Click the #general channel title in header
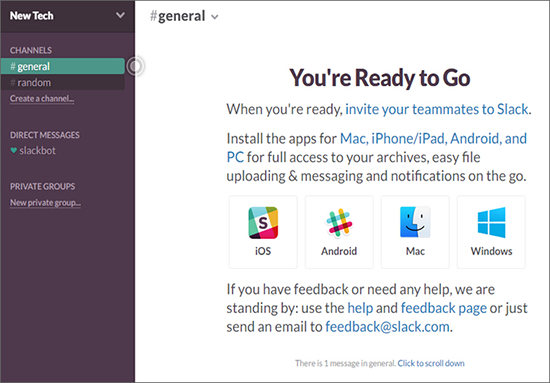550x383 pixels. pos(177,16)
